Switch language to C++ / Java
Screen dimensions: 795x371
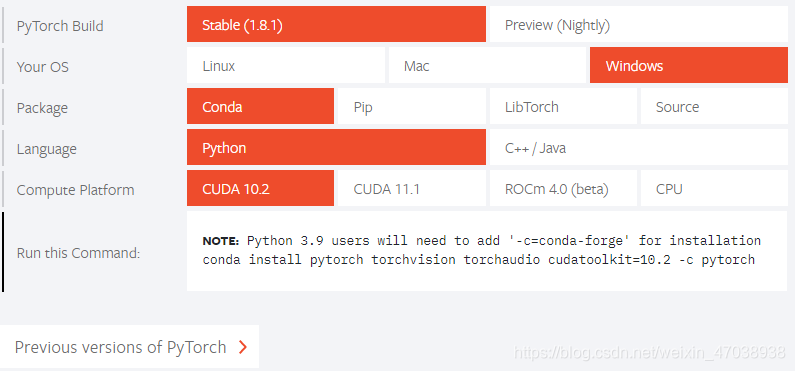tap(639, 147)
